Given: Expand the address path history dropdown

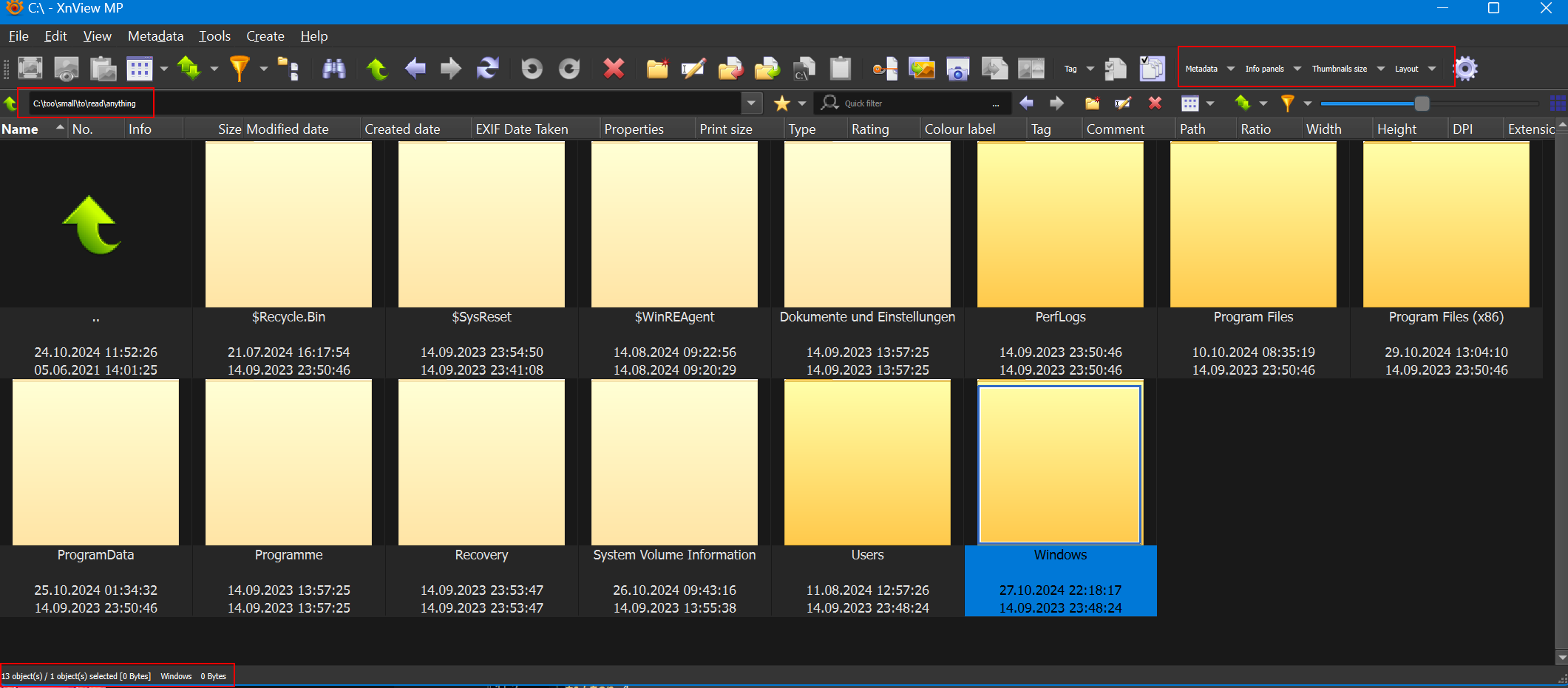Looking at the screenshot, I should tap(751, 103).
